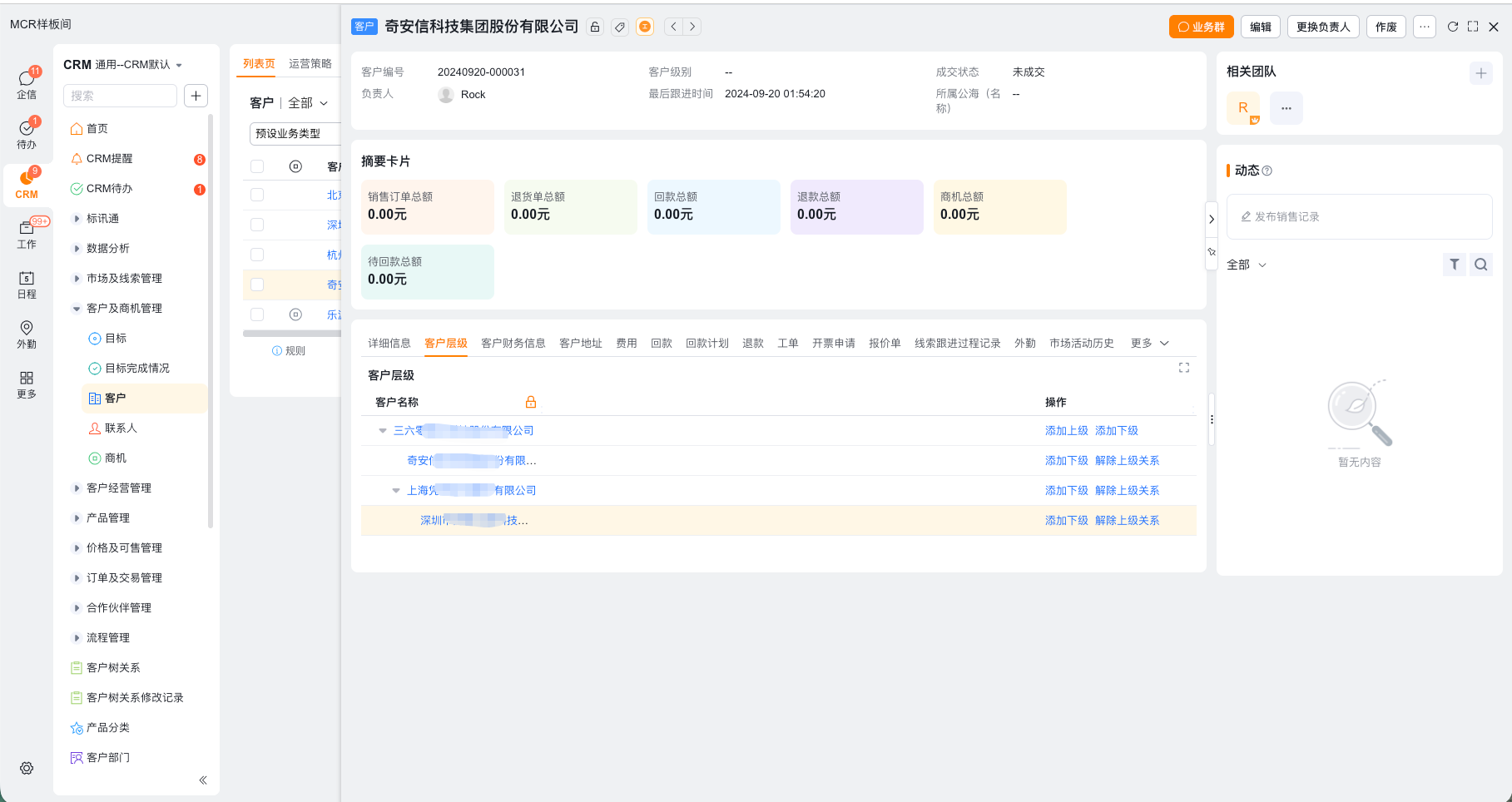The image size is (1512, 802).
Task: Click the CRM menu 搜索 input field
Action: (x=120, y=96)
